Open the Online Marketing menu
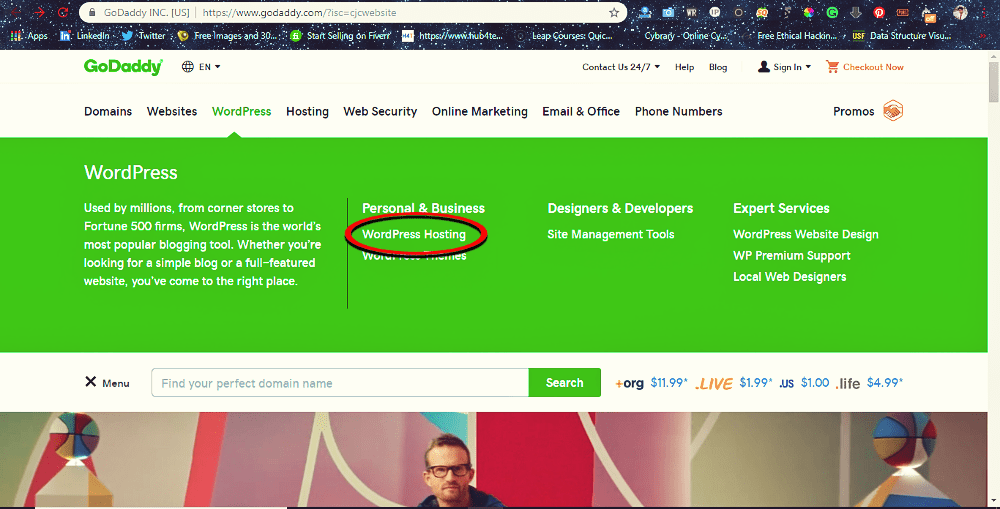The height and width of the screenshot is (509, 1000). (x=480, y=112)
